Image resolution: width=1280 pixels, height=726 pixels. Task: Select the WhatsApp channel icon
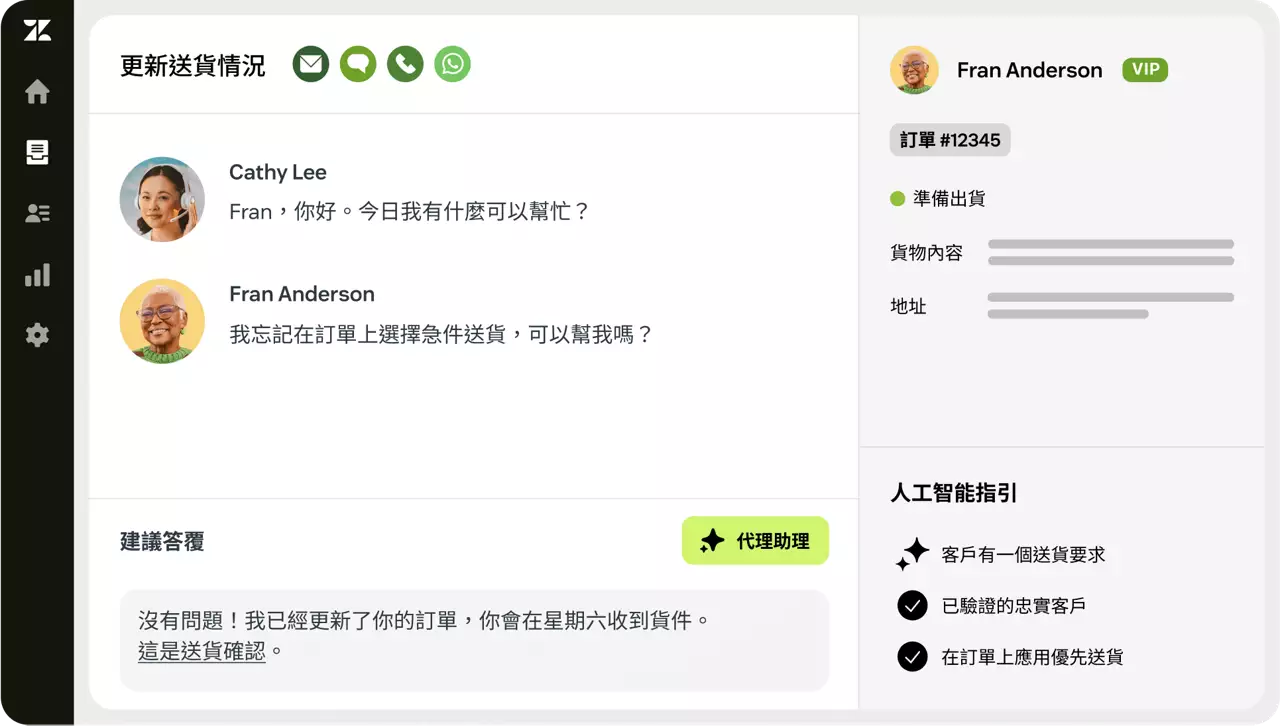(452, 65)
